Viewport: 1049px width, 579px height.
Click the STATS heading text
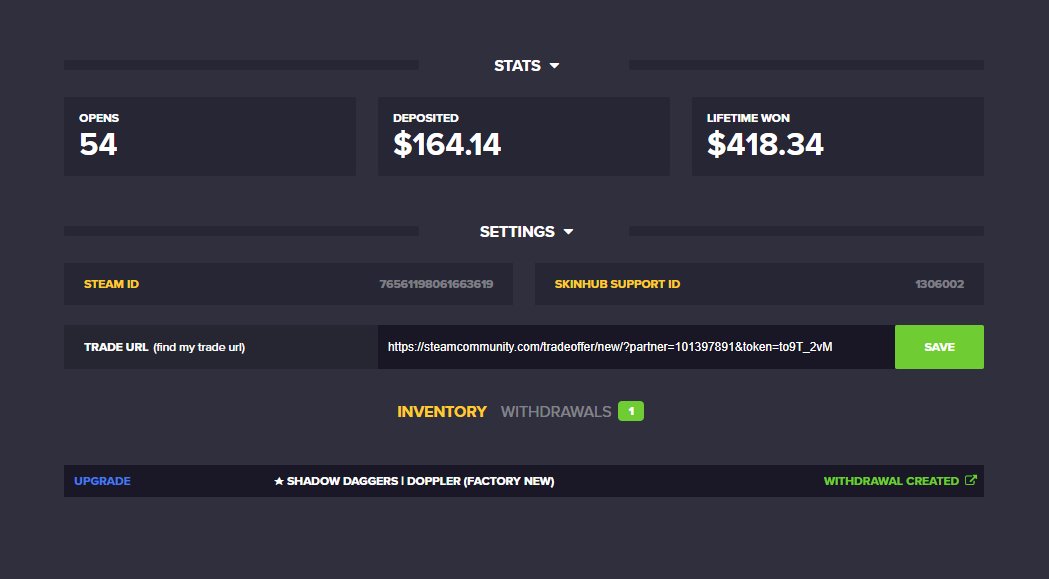[517, 66]
